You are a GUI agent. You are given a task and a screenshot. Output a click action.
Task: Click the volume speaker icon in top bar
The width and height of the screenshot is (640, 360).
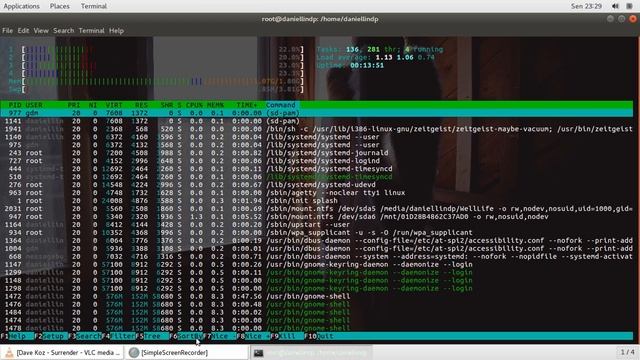[x=615, y=6]
